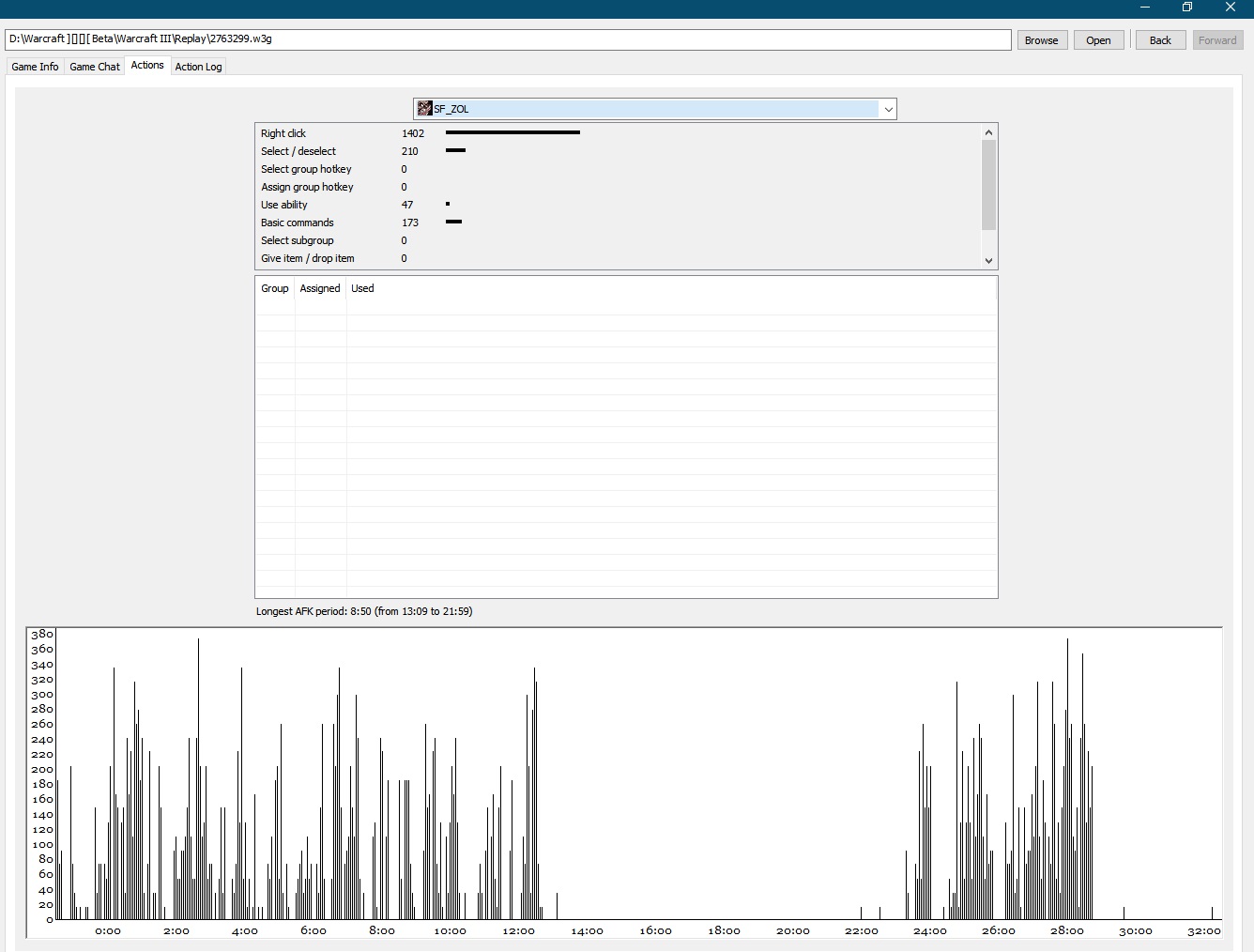
Task: Click the 28:00 mark on the timeline
Action: (1067, 931)
